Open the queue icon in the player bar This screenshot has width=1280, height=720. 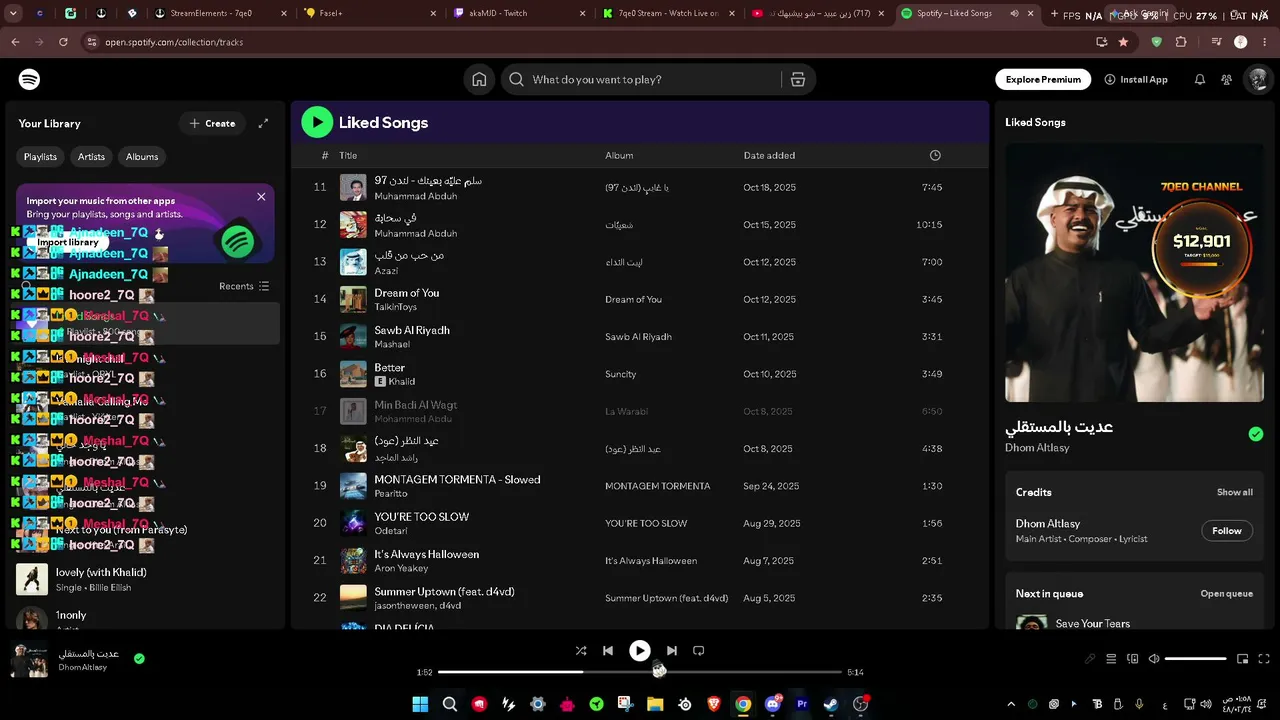pos(1111,659)
